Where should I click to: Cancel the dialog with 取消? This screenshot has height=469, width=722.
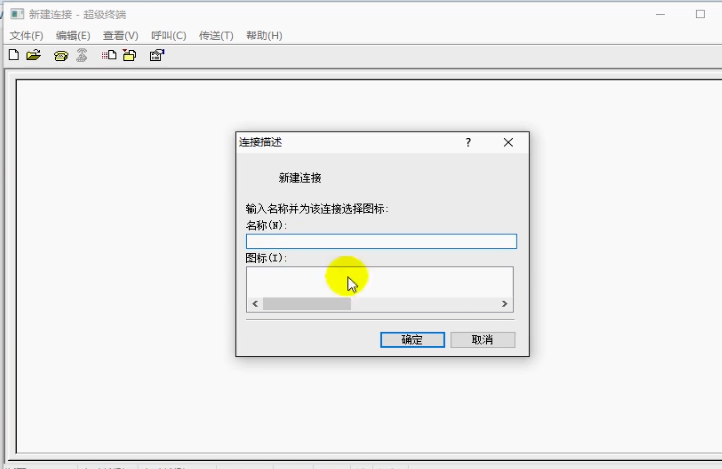483,340
